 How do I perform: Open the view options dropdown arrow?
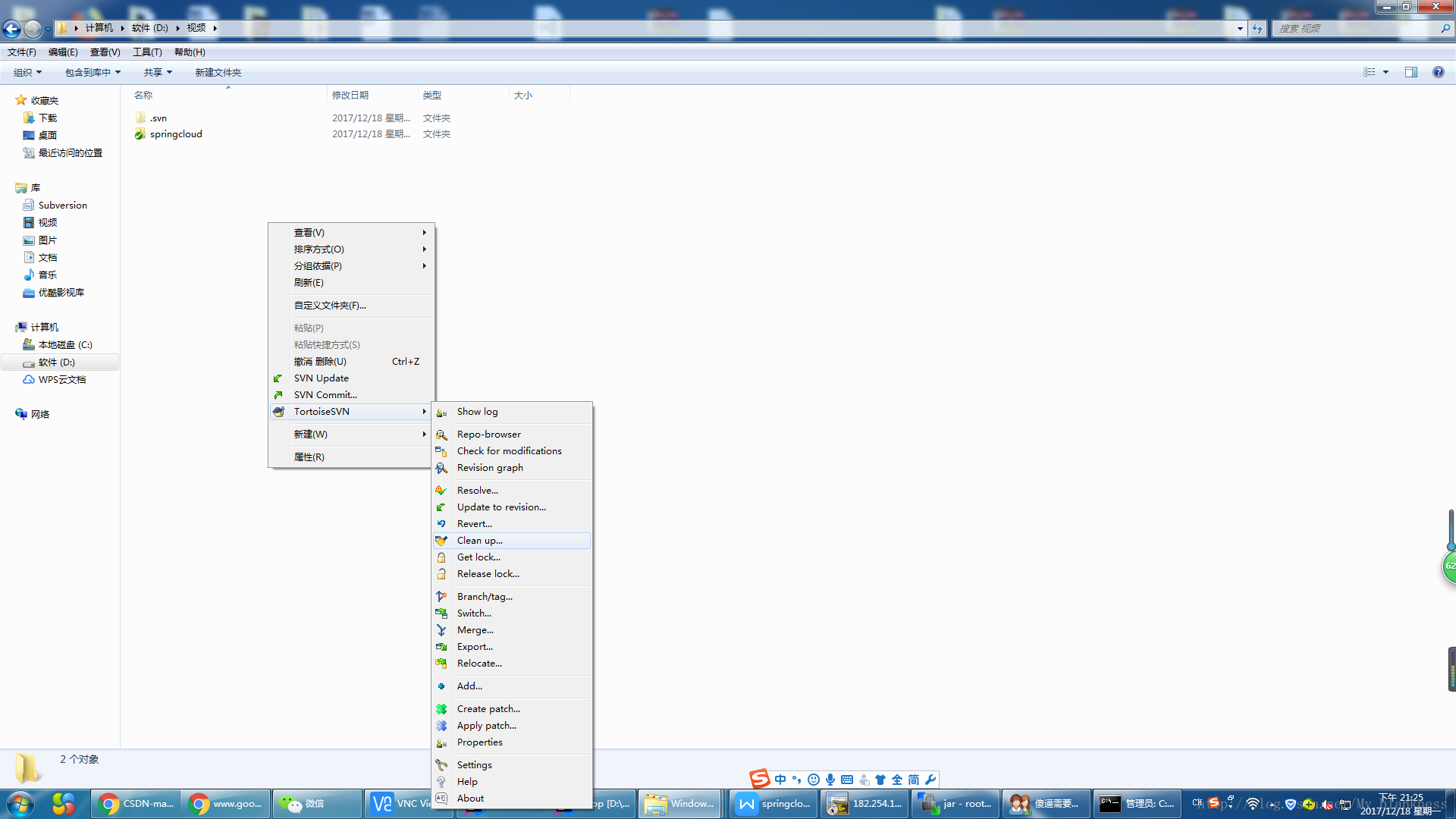(1386, 72)
